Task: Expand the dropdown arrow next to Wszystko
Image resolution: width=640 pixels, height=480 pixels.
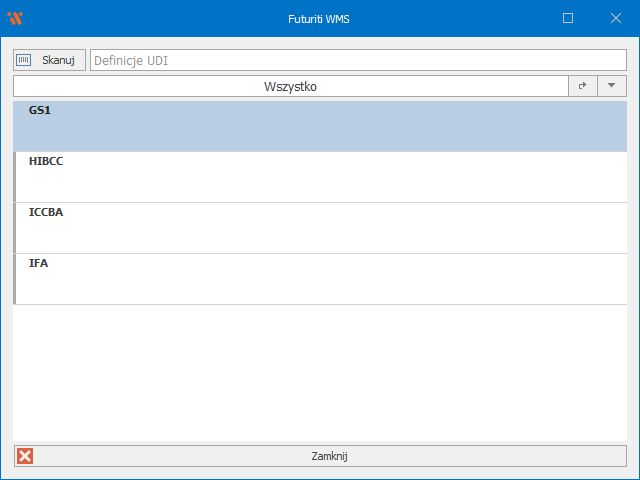Action: [x=611, y=87]
